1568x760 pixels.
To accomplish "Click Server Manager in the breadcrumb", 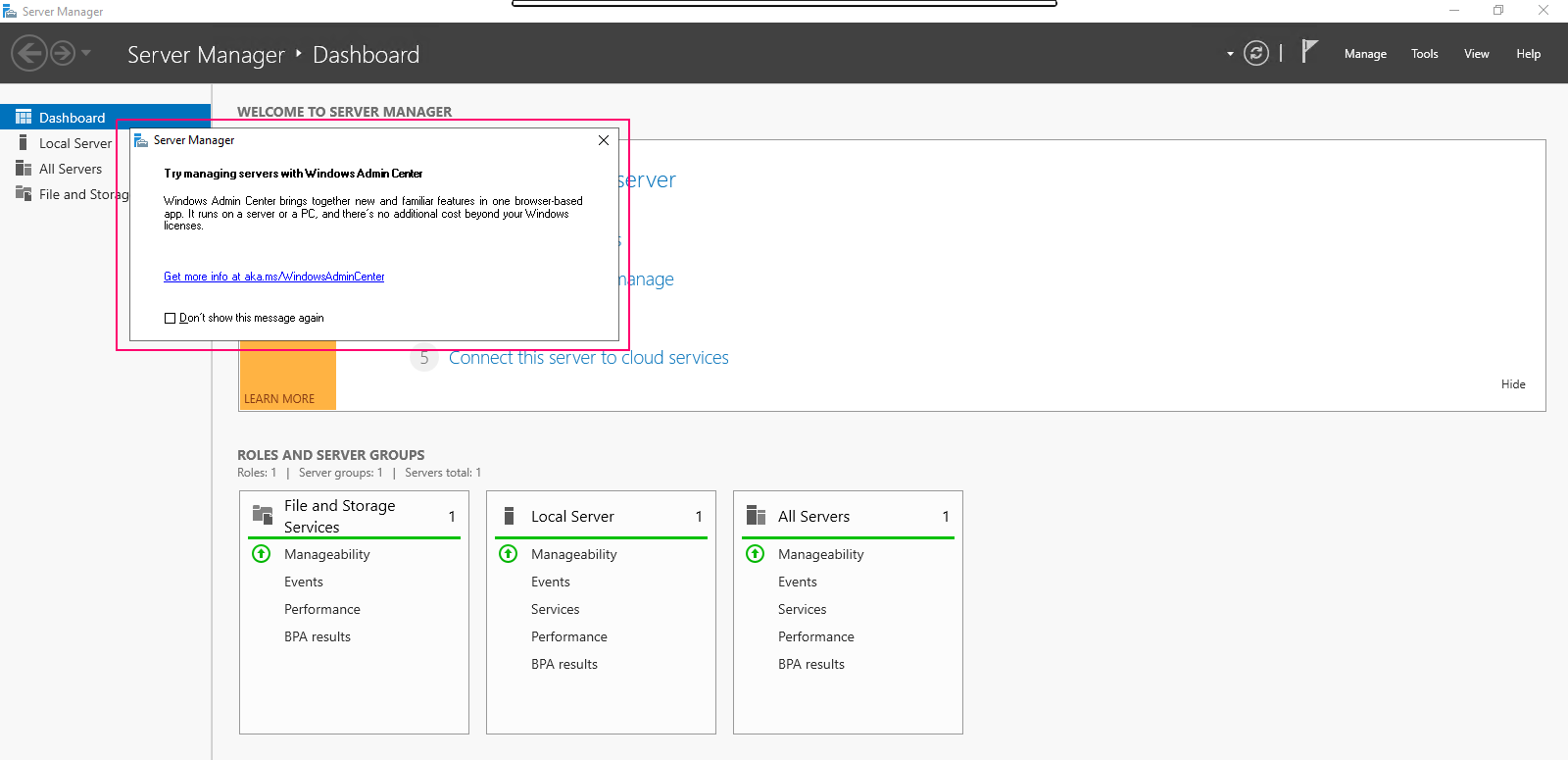I will click(x=206, y=55).
